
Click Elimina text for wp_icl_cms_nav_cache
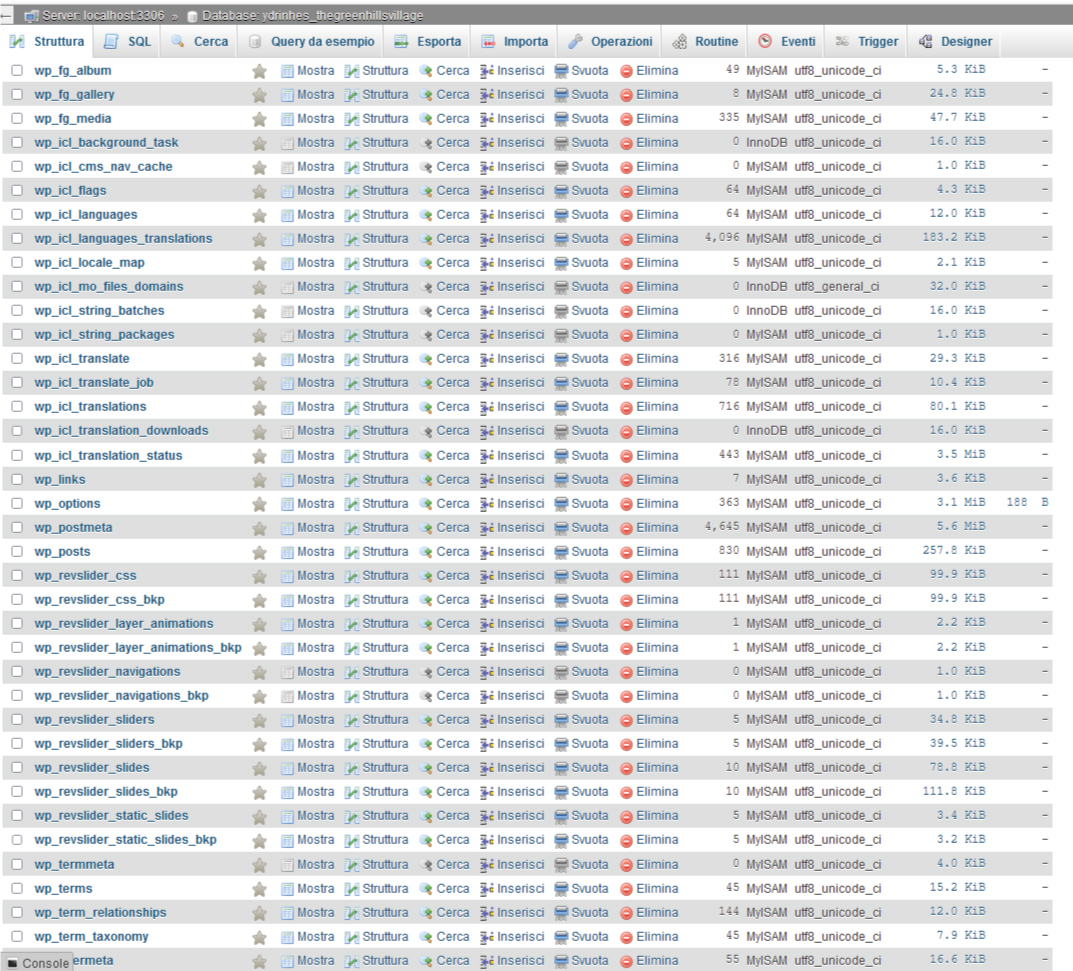[x=657, y=166]
